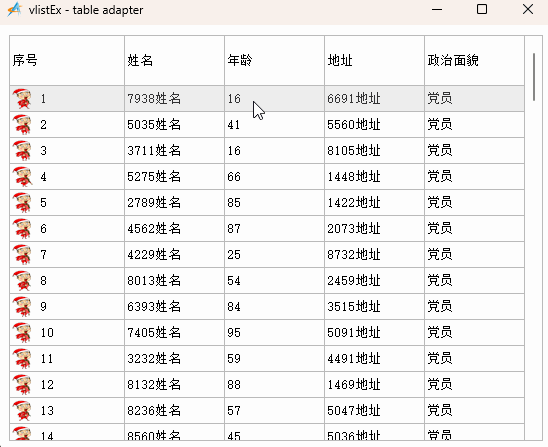Select the cell 5035姓名
The image size is (548, 447).
point(174,125)
